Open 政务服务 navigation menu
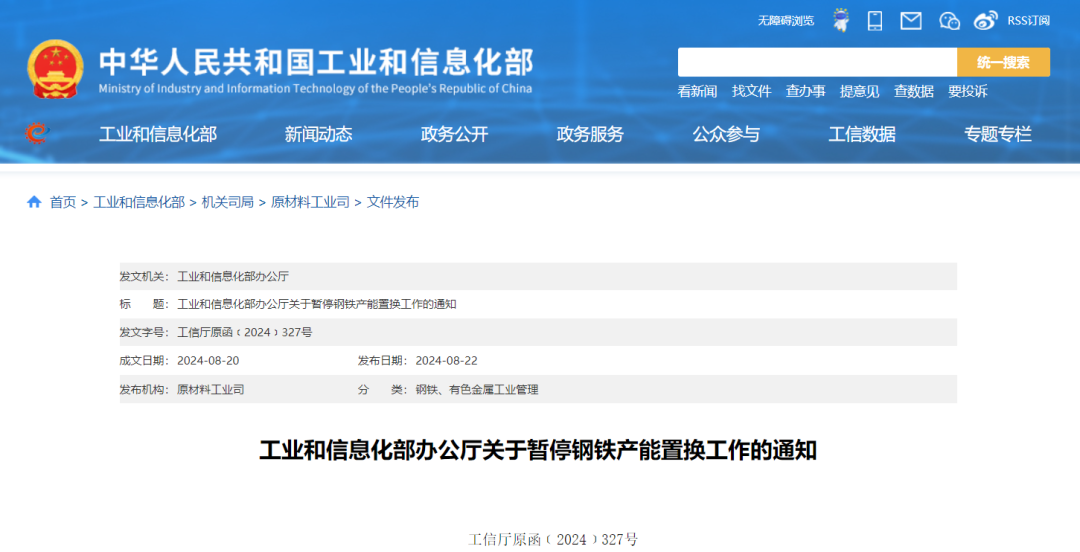Viewport: 1080px width, 552px height. point(590,134)
